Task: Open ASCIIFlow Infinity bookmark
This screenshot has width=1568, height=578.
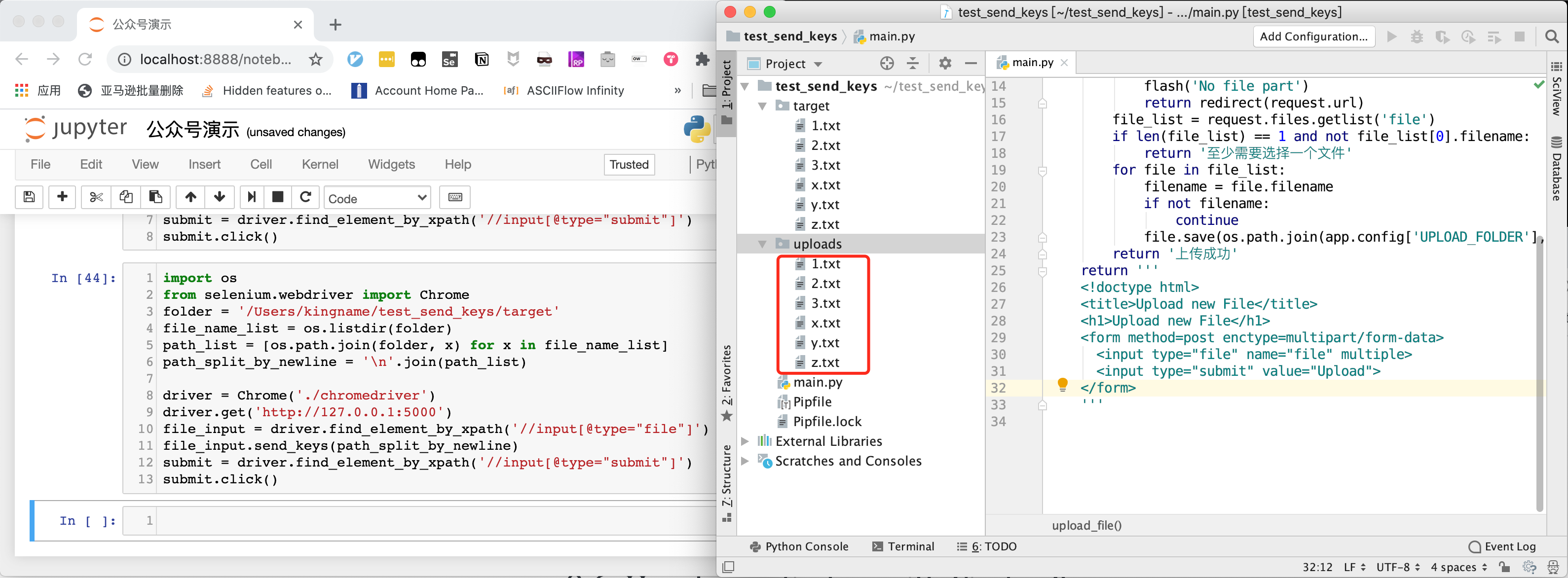Action: (x=563, y=91)
